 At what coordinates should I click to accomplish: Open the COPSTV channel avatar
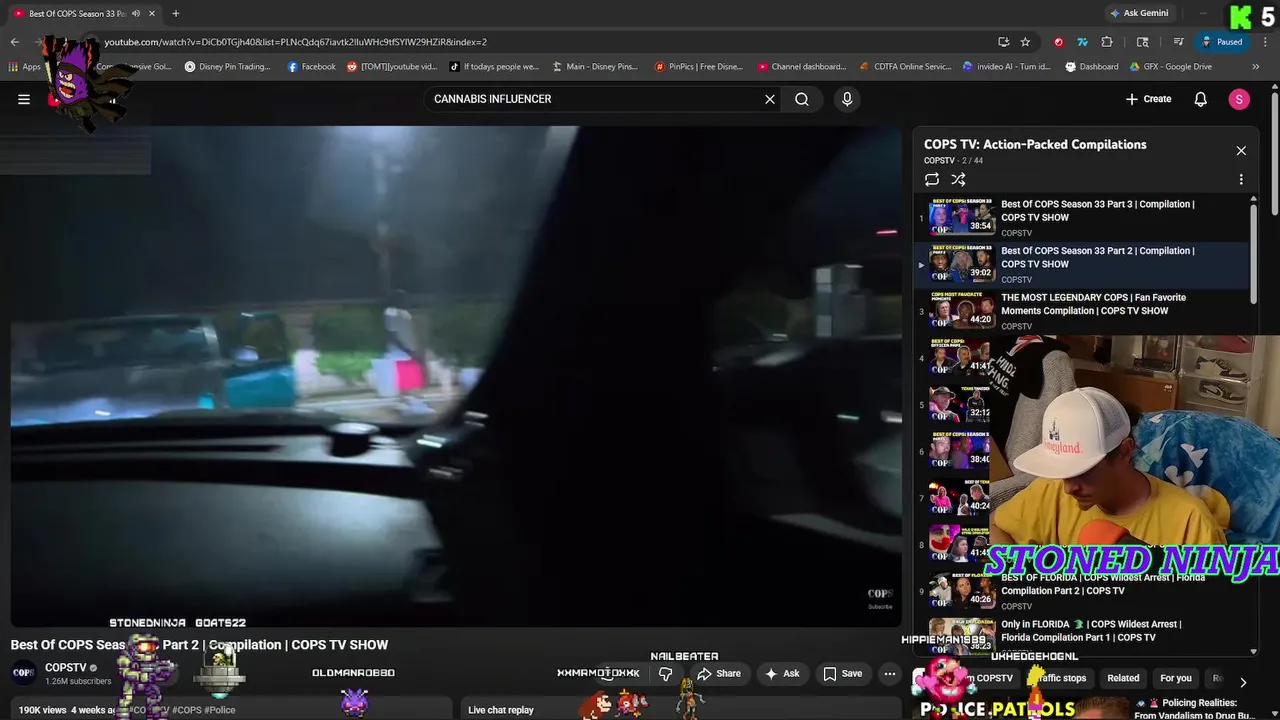[x=23, y=674]
